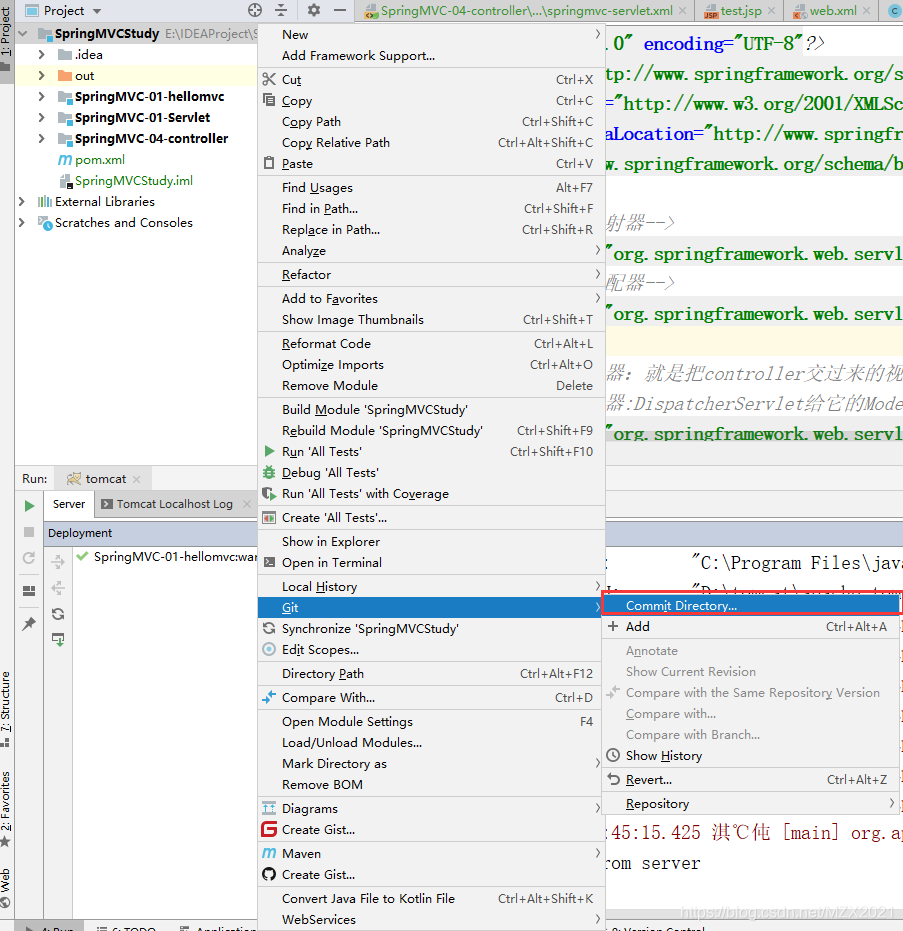Expand SpringMVC-04-controller module
The image size is (903, 931).
[x=42, y=138]
